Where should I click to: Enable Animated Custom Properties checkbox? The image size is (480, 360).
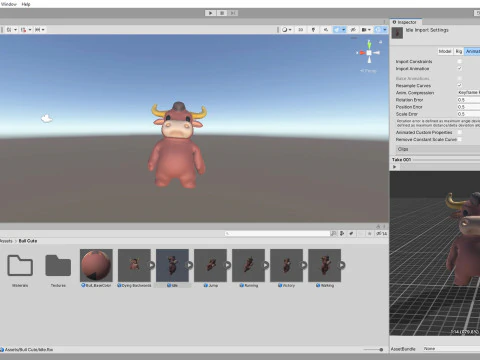460,132
